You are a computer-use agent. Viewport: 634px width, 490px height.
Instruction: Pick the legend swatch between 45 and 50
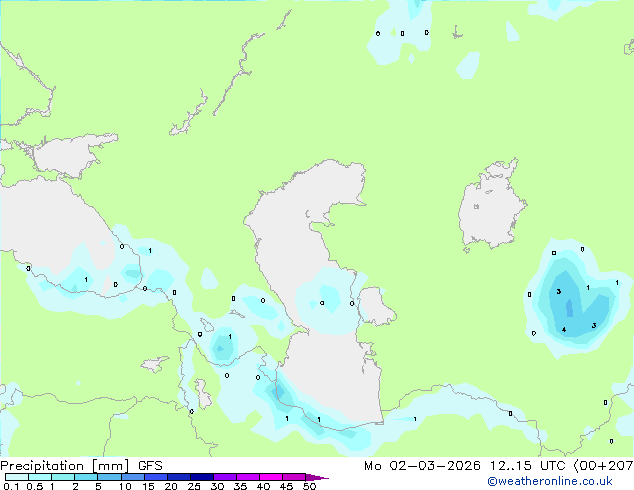coord(294,477)
